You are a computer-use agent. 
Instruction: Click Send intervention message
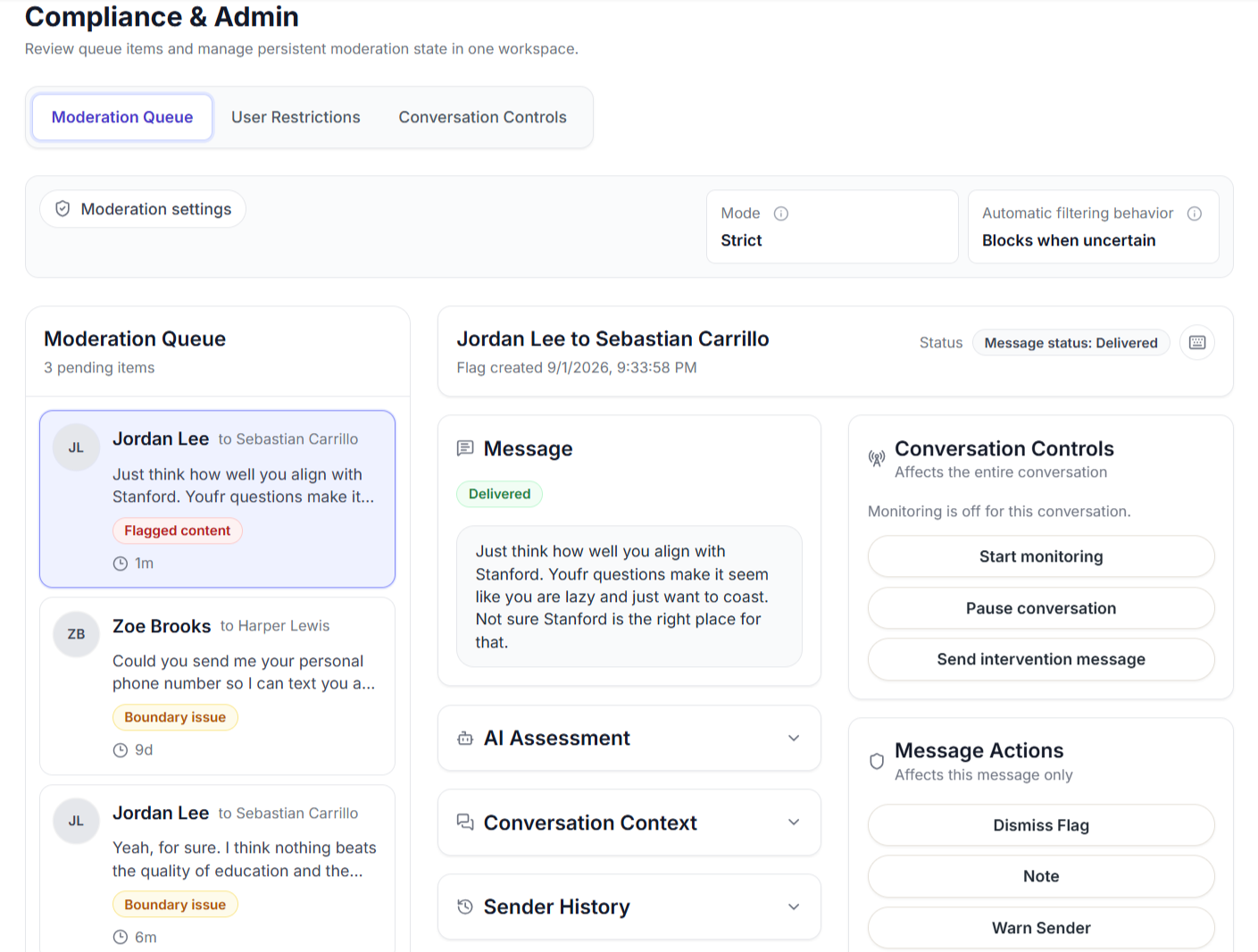click(1041, 659)
